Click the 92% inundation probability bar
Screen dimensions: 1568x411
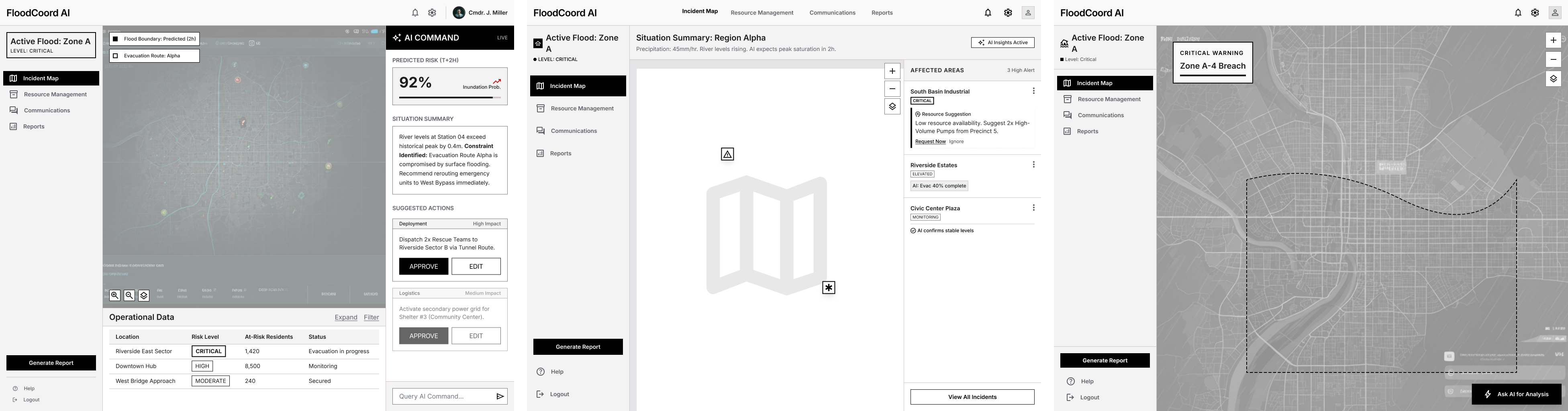coord(450,97)
